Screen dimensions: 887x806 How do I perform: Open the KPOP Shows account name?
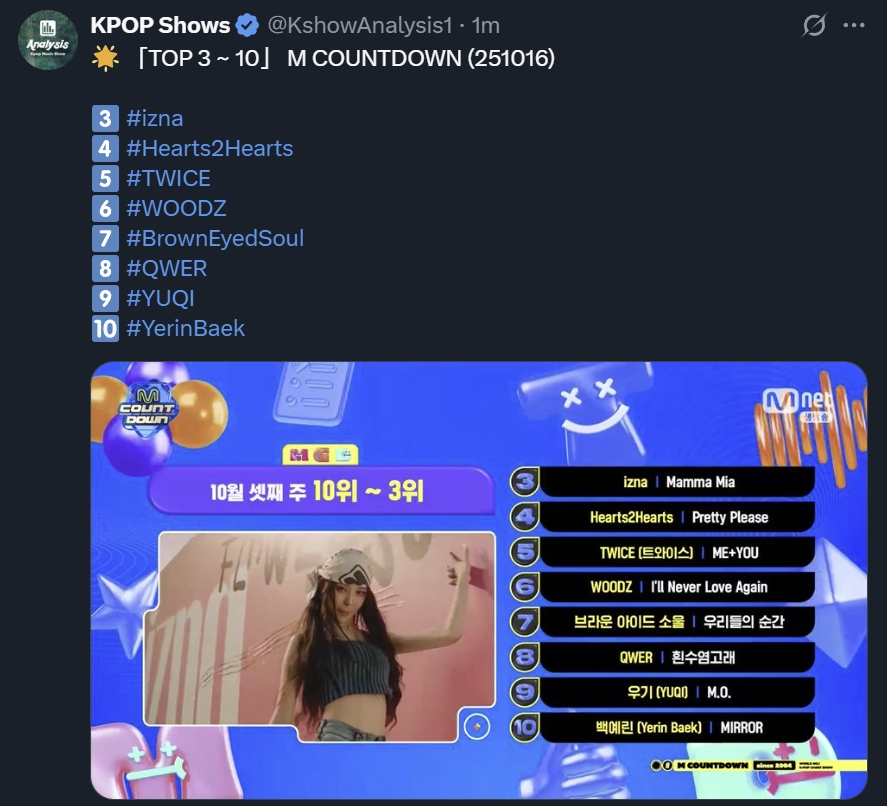[160, 25]
